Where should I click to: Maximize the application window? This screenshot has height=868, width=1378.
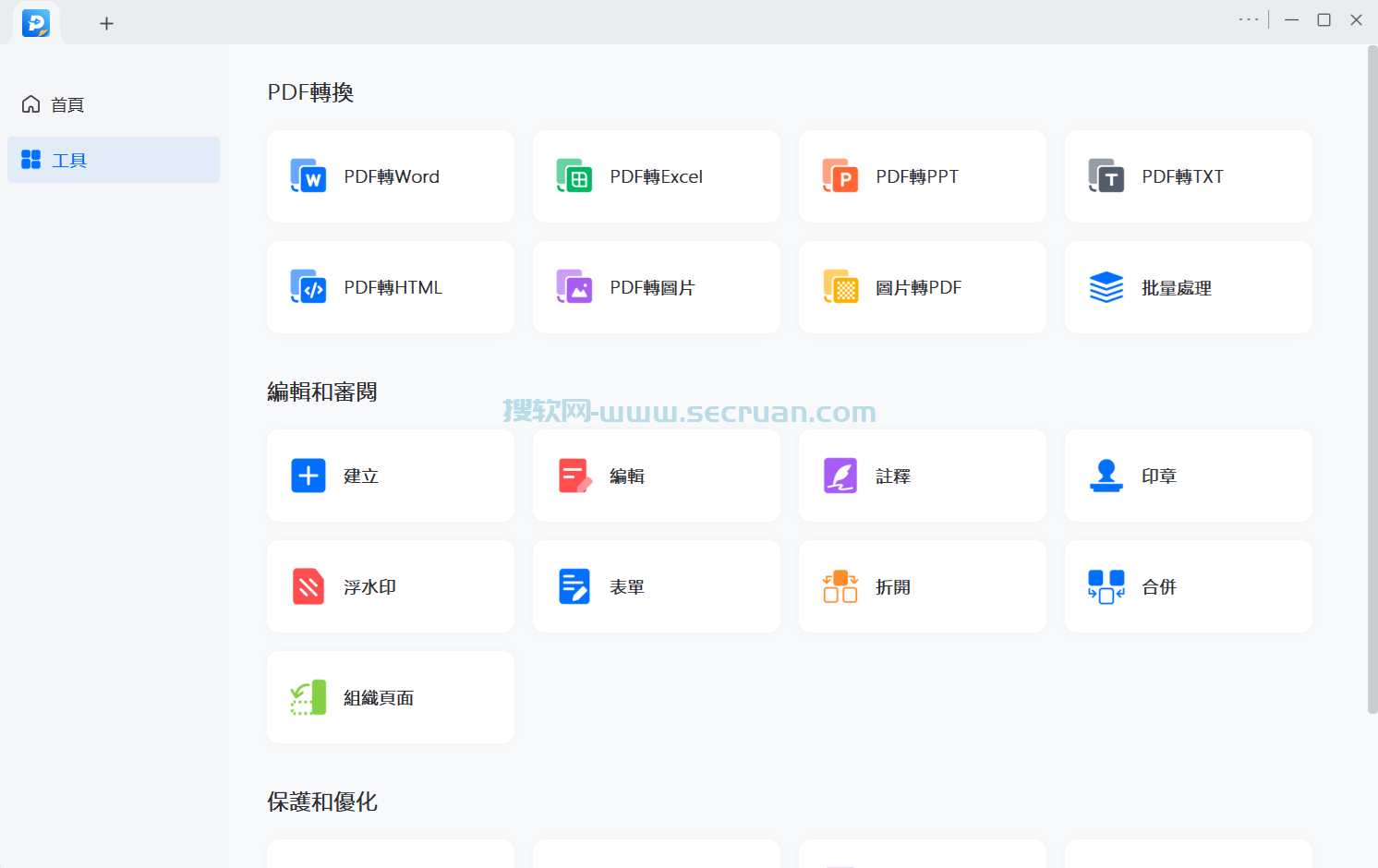[x=1324, y=19]
